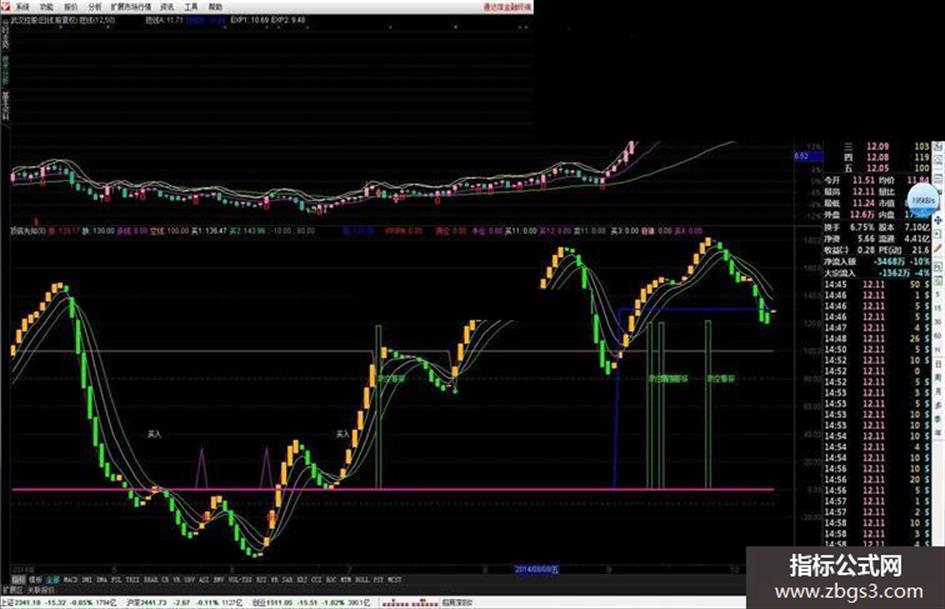Select the 月 monthly period button in sidebar
This screenshot has height=609, width=945.
[938, 391]
